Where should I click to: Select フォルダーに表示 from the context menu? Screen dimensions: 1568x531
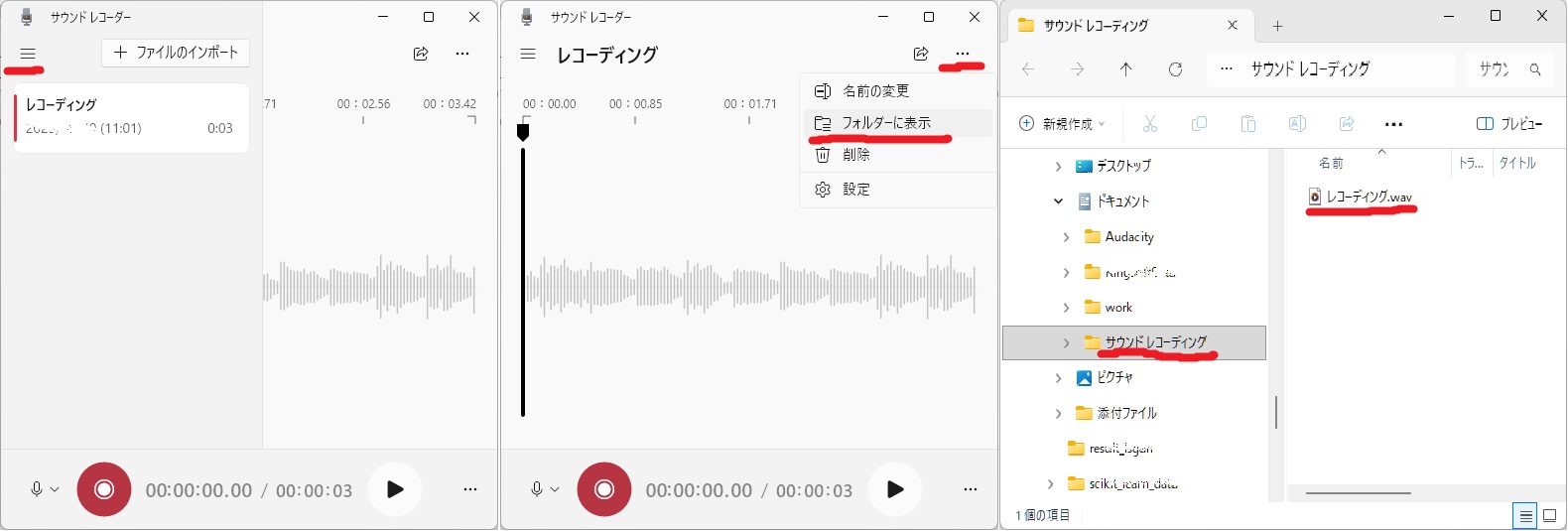pyautogui.click(x=886, y=123)
